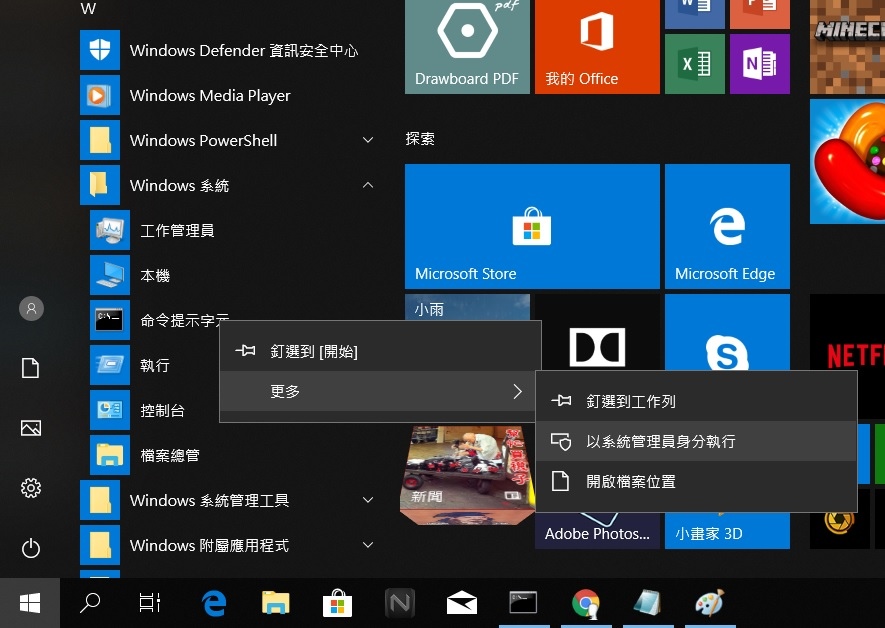Expand the Windows 系統管理工具 folder chevron
The height and width of the screenshot is (628, 885).
pyautogui.click(x=368, y=500)
